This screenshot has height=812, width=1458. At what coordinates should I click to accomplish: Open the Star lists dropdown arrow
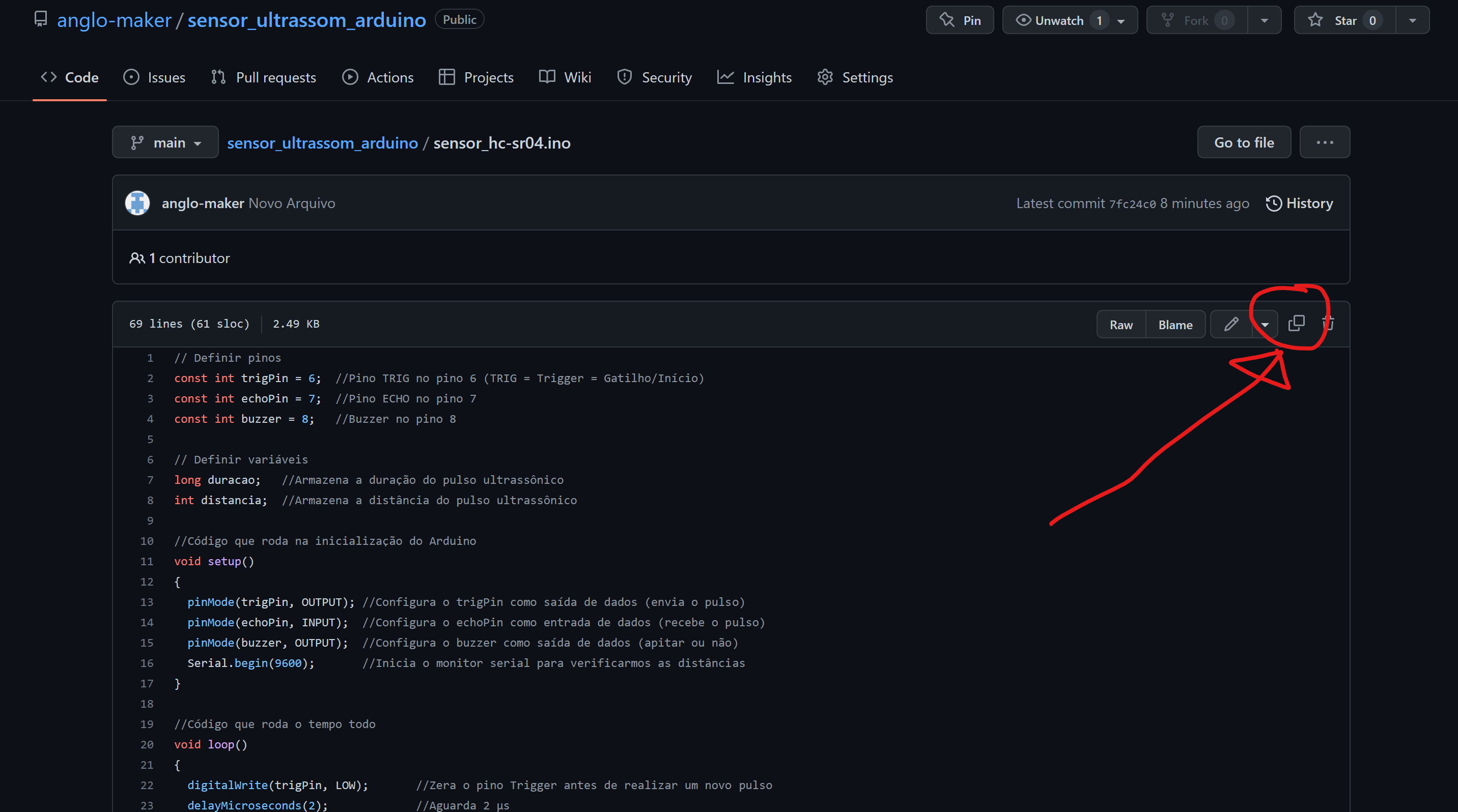tap(1412, 20)
